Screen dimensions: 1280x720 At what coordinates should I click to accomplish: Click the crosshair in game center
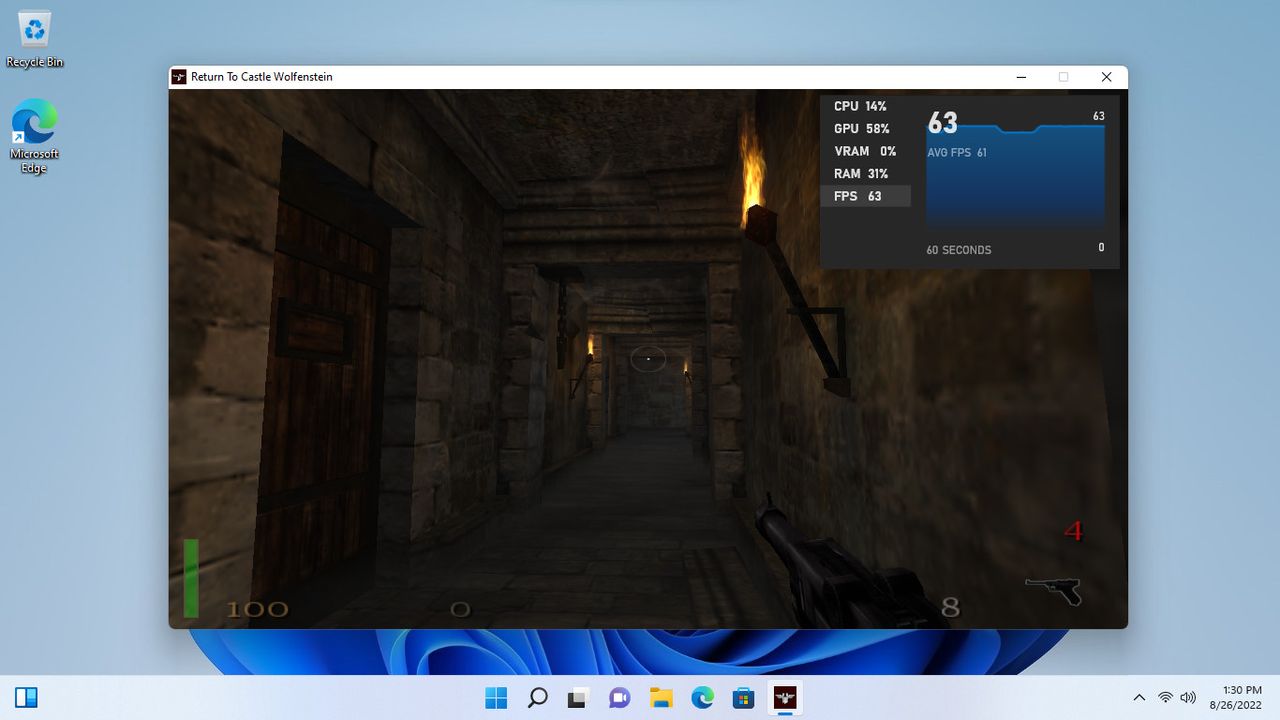click(x=648, y=358)
